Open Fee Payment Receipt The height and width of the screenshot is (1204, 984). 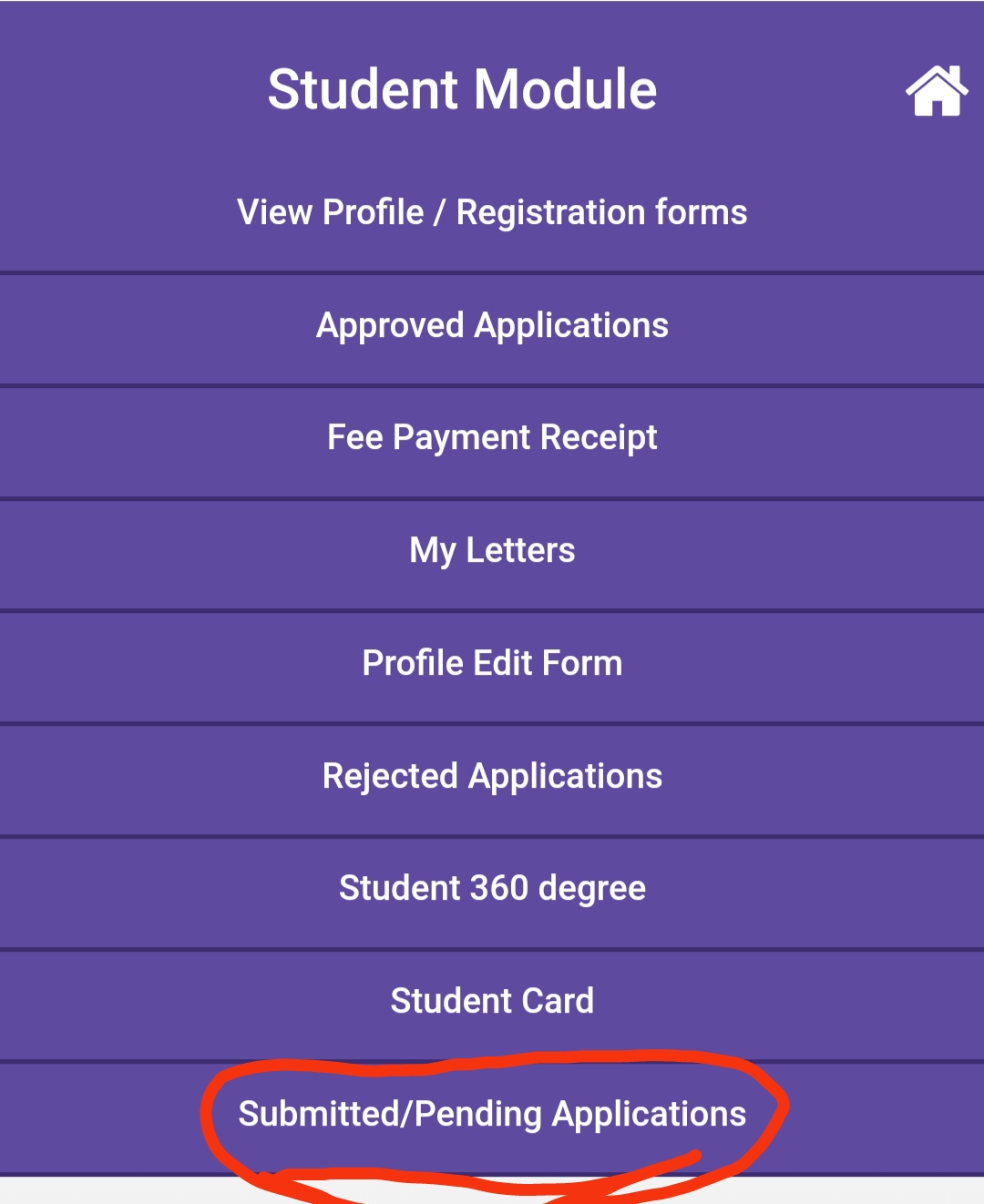point(492,438)
